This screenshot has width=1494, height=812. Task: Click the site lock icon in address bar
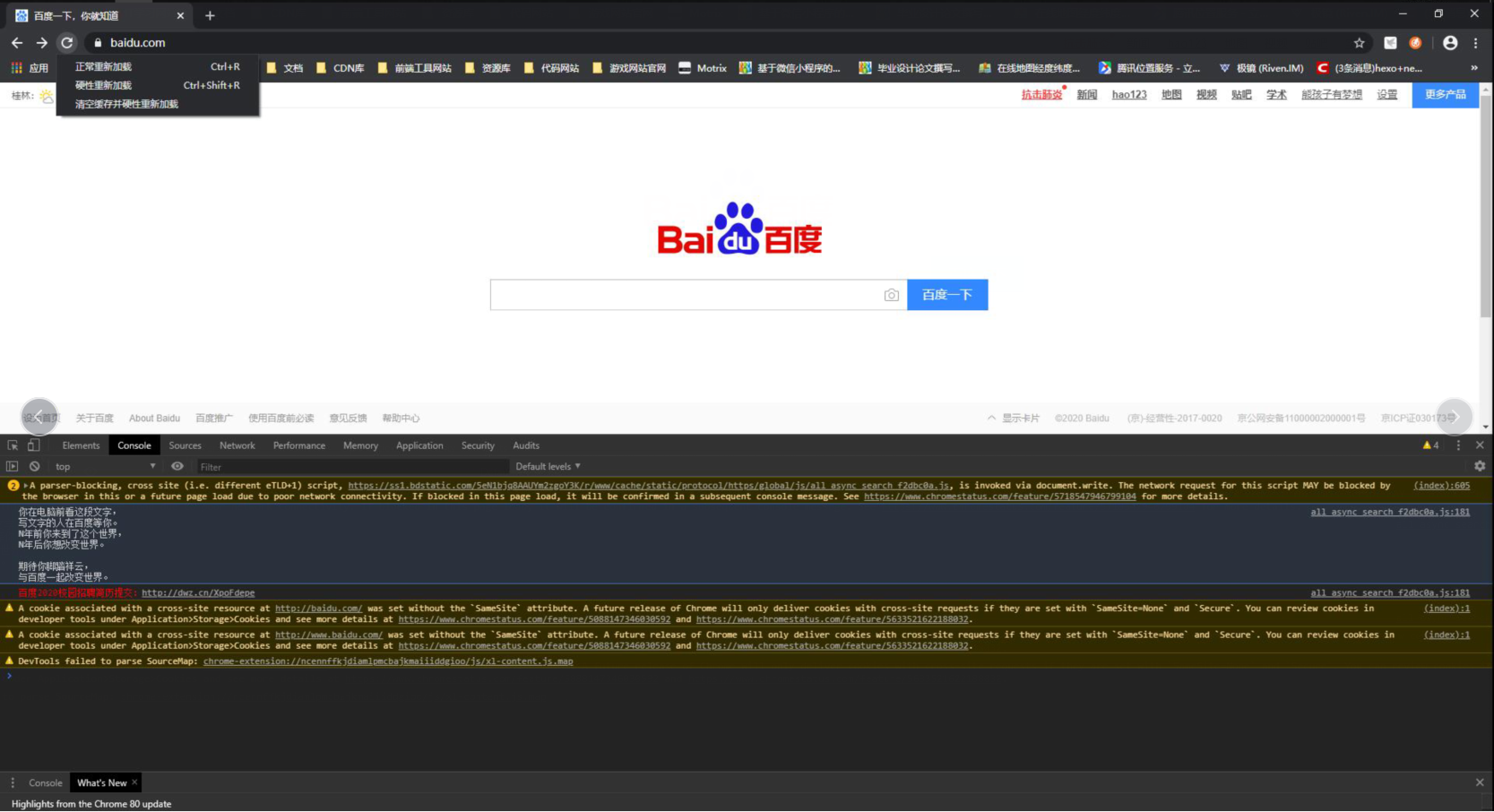pyautogui.click(x=98, y=42)
